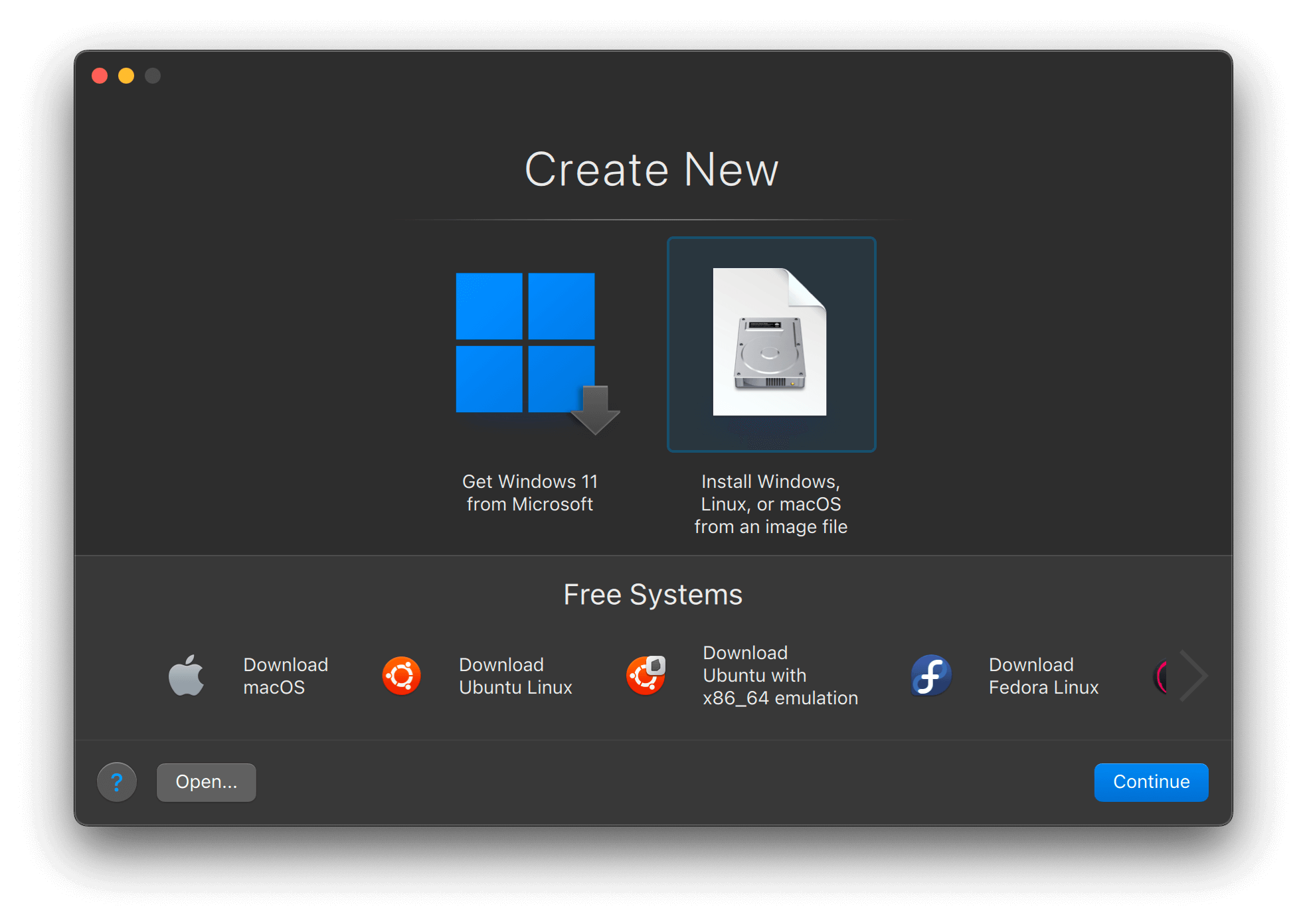1307x924 pixels.
Task: Click the partially visible system logo at far right
Action: (1161, 675)
